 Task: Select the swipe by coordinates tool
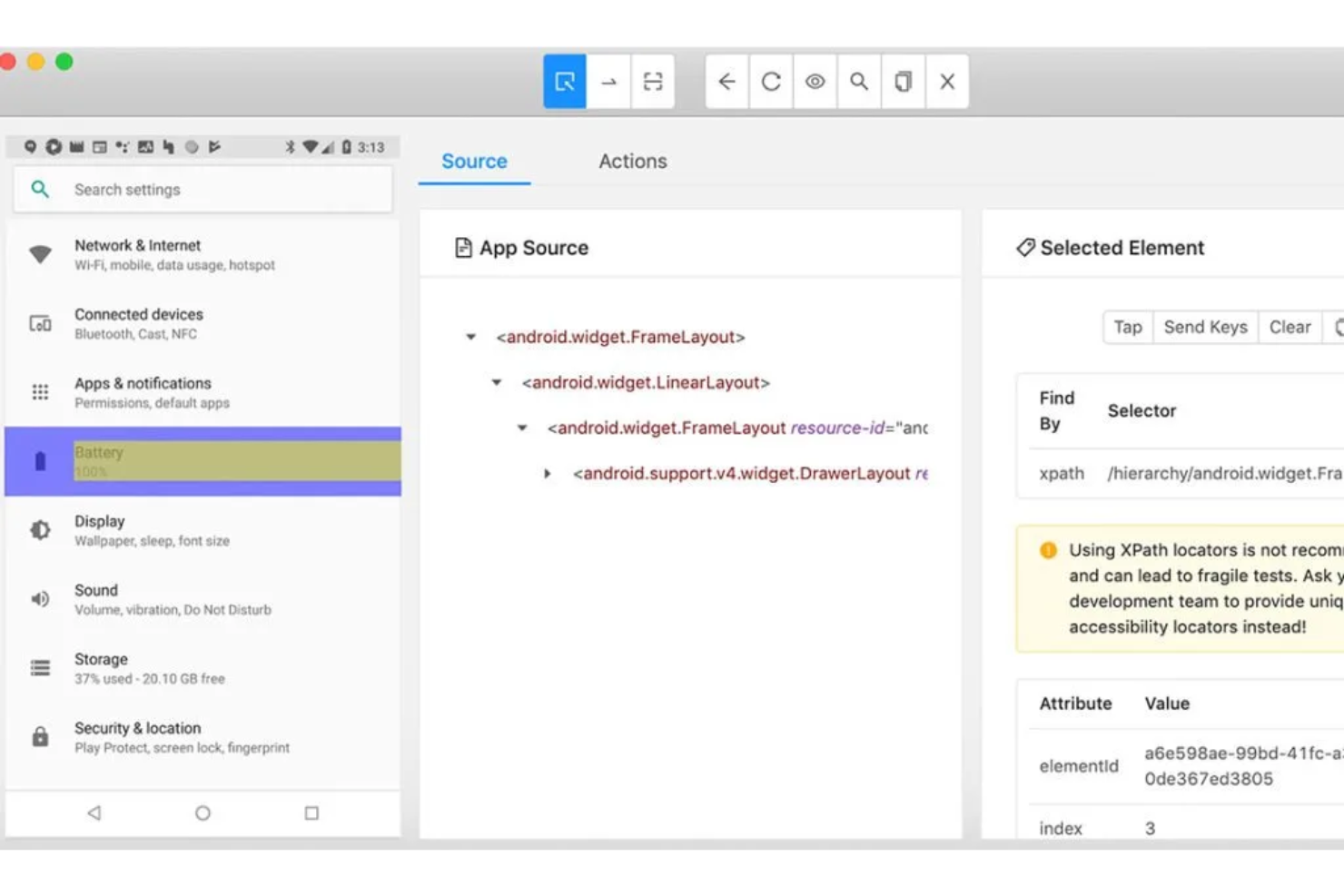coord(608,82)
